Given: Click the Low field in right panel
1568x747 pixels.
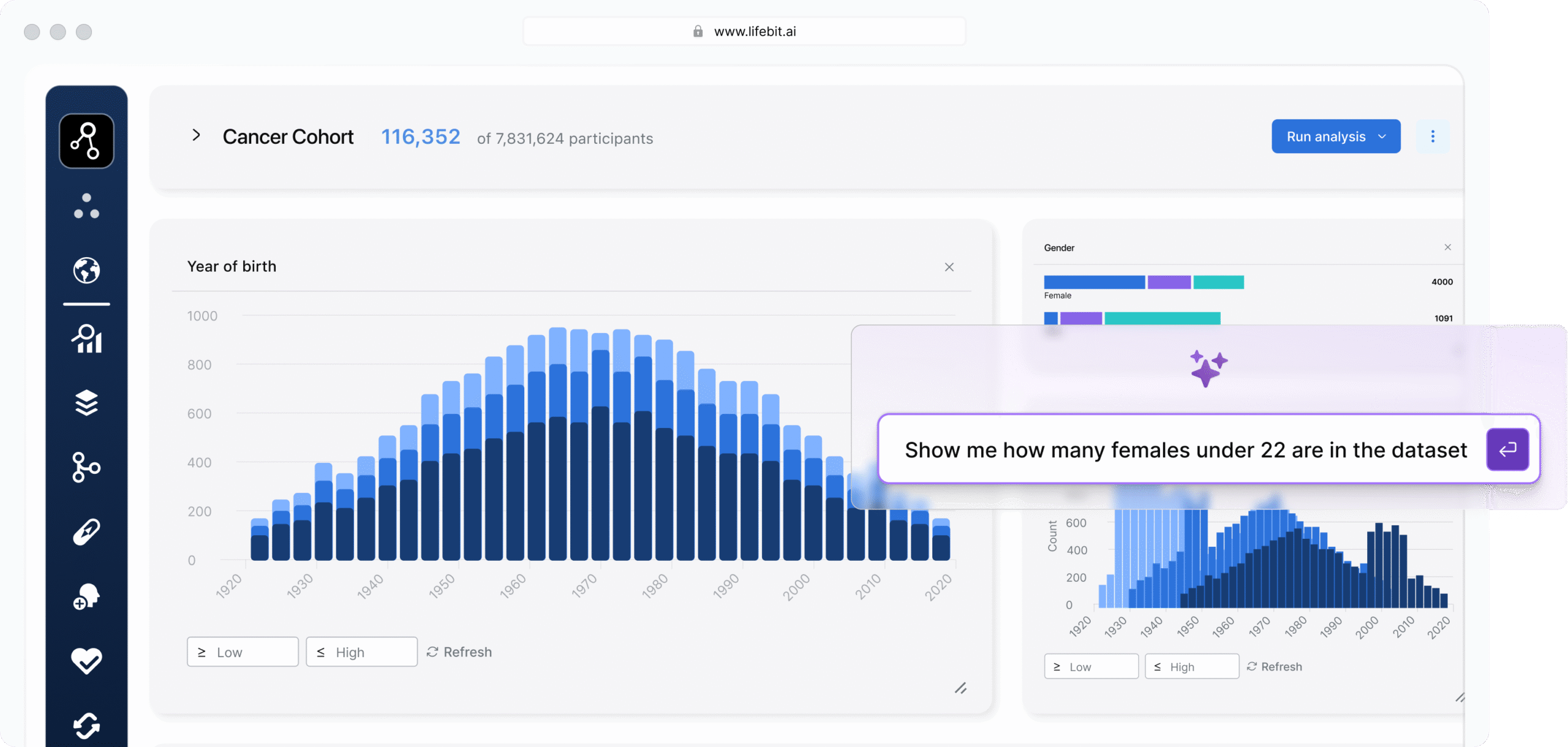Looking at the screenshot, I should click(x=1091, y=667).
